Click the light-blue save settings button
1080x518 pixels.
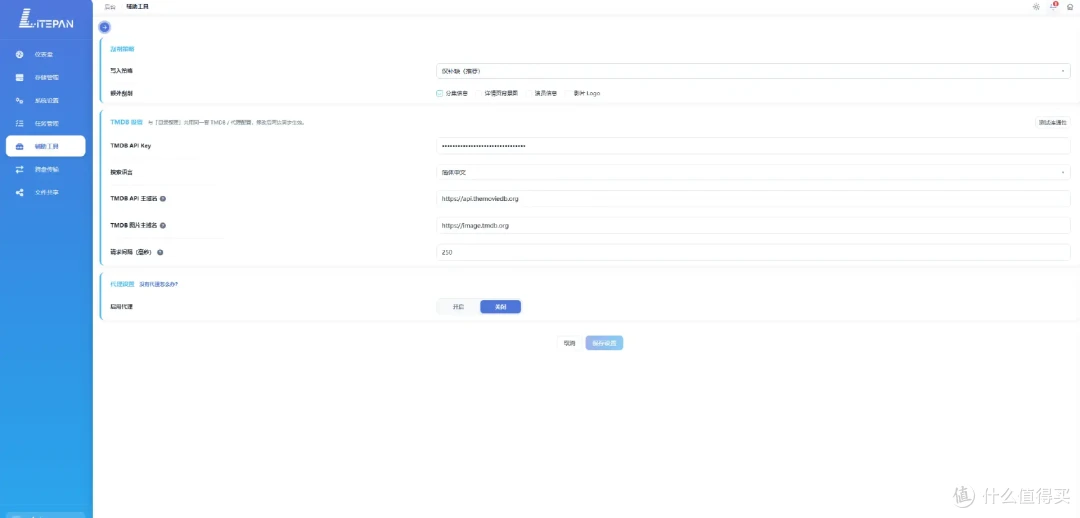pyautogui.click(x=604, y=343)
